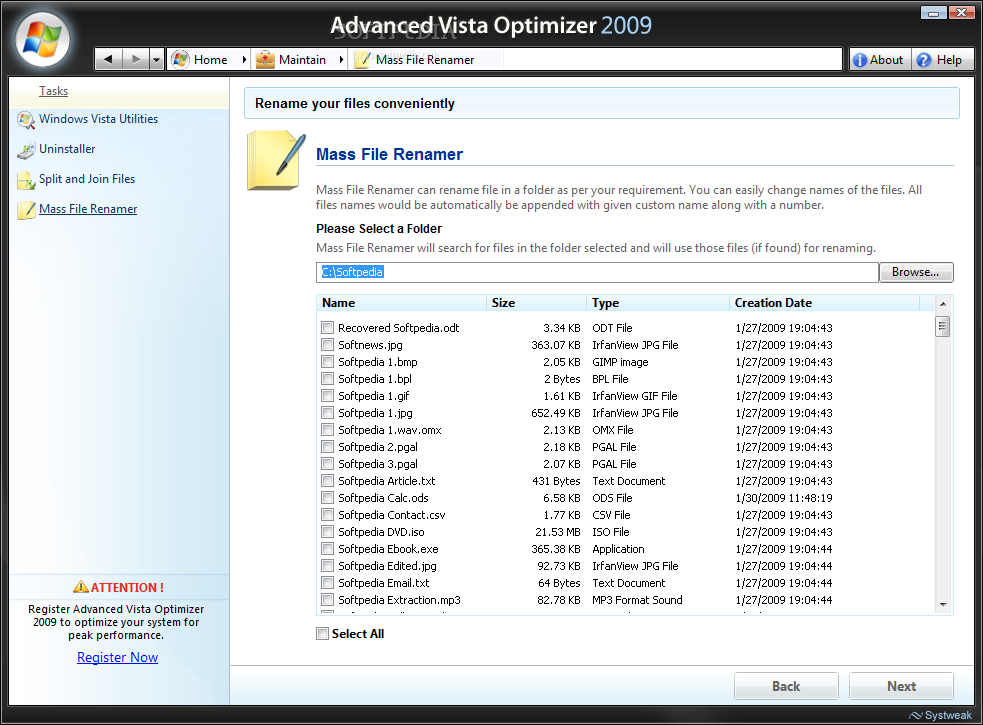Go back with the left arrow navigation button

pyautogui.click(x=108, y=60)
